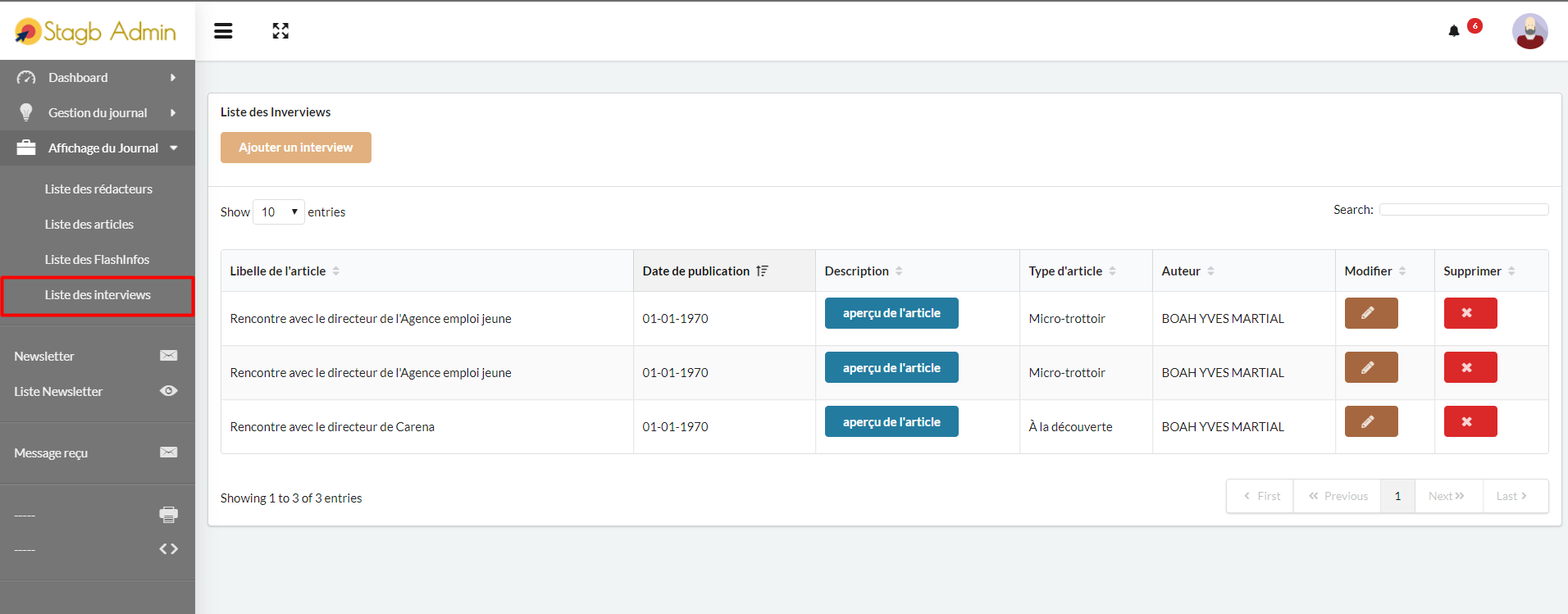This screenshot has width=1568, height=614.
Task: Open the notifications bell
Action: (1454, 31)
